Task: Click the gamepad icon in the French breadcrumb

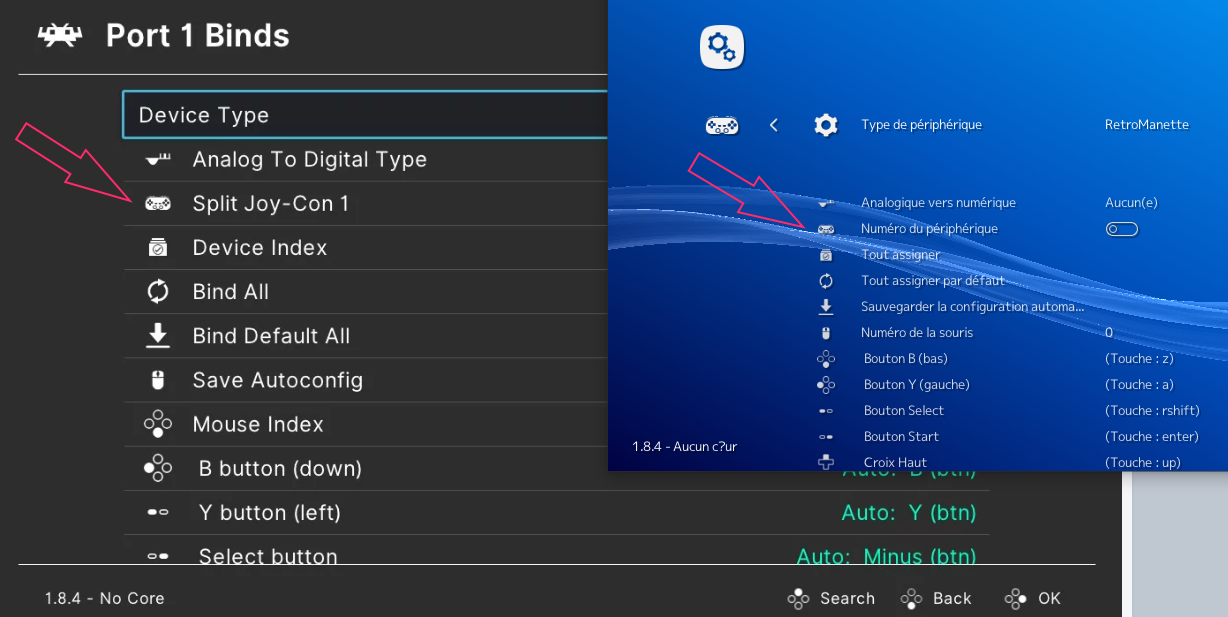Action: tap(722, 126)
